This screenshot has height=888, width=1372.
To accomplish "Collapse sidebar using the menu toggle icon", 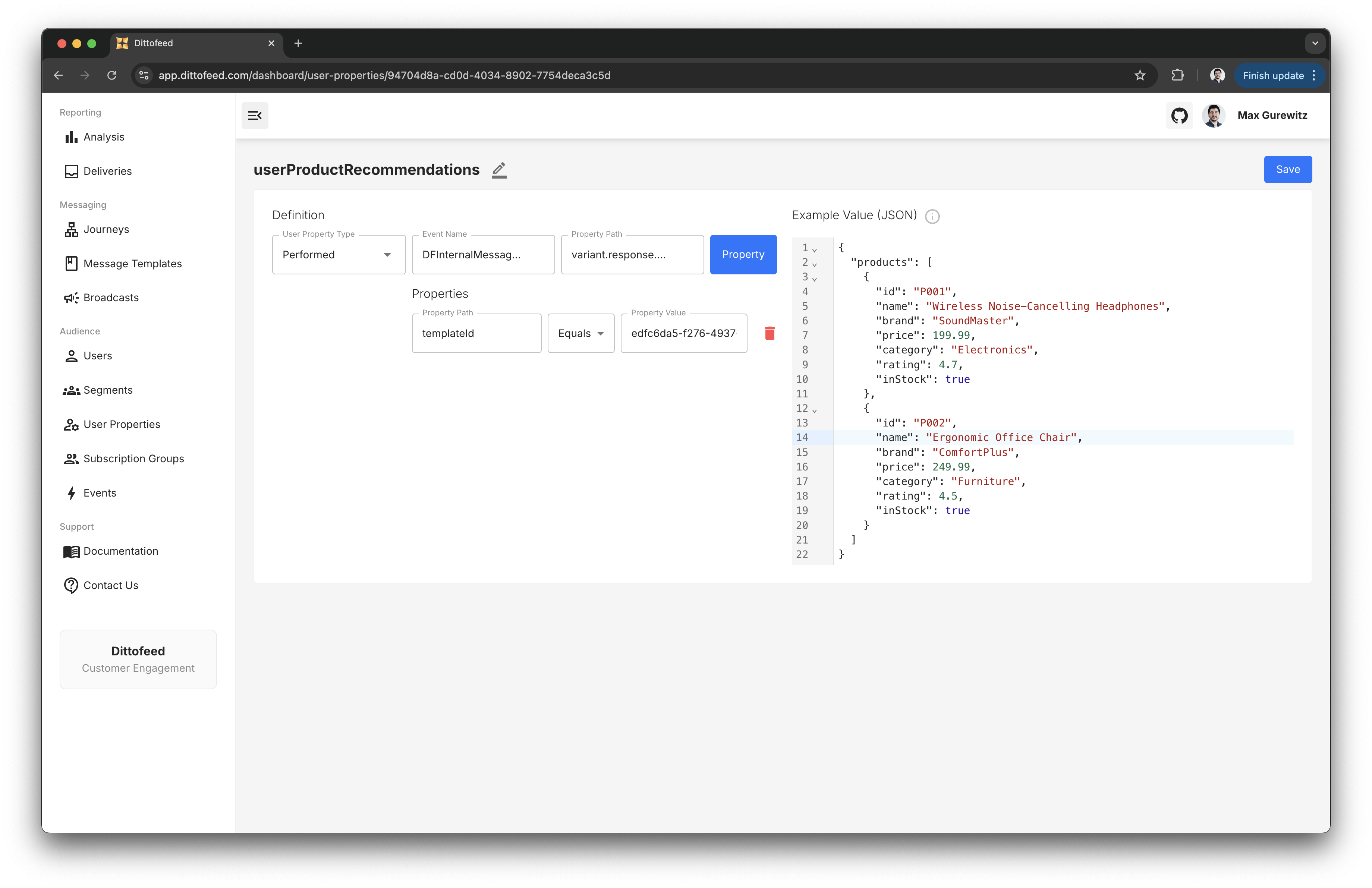I will click(255, 115).
